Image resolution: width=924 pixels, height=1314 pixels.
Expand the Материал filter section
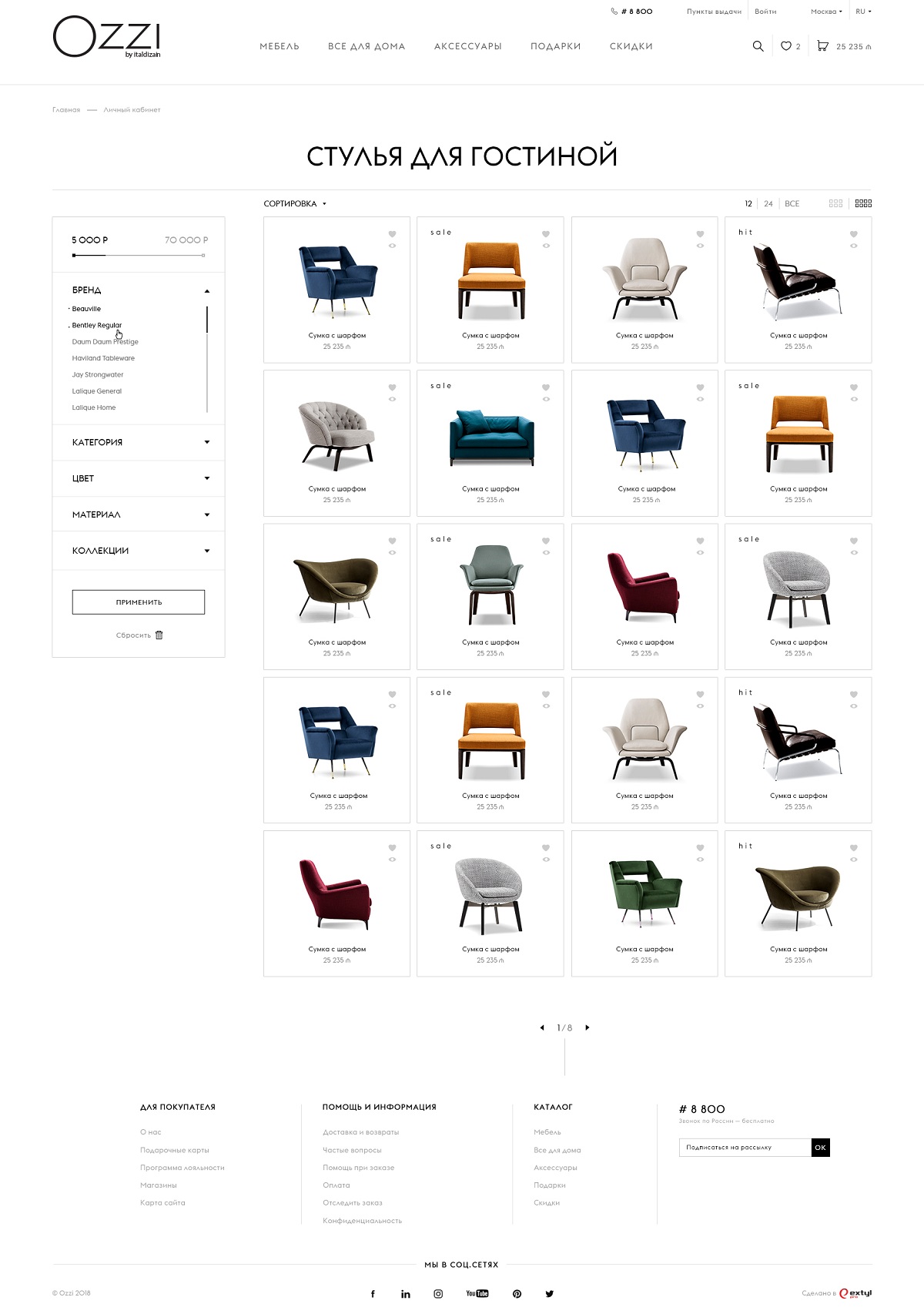coord(139,515)
